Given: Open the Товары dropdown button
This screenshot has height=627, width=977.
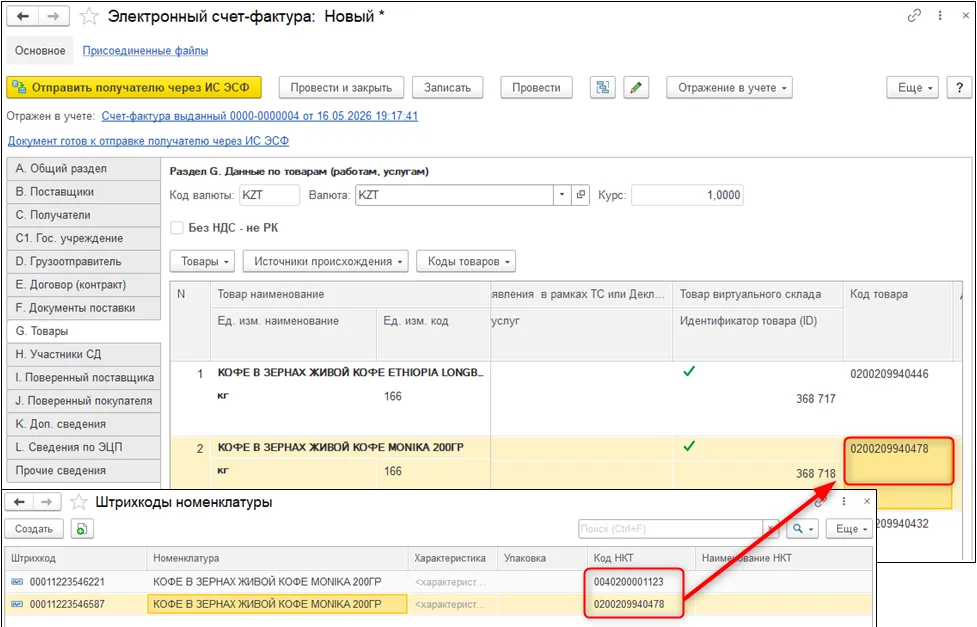Looking at the screenshot, I should pos(203,262).
